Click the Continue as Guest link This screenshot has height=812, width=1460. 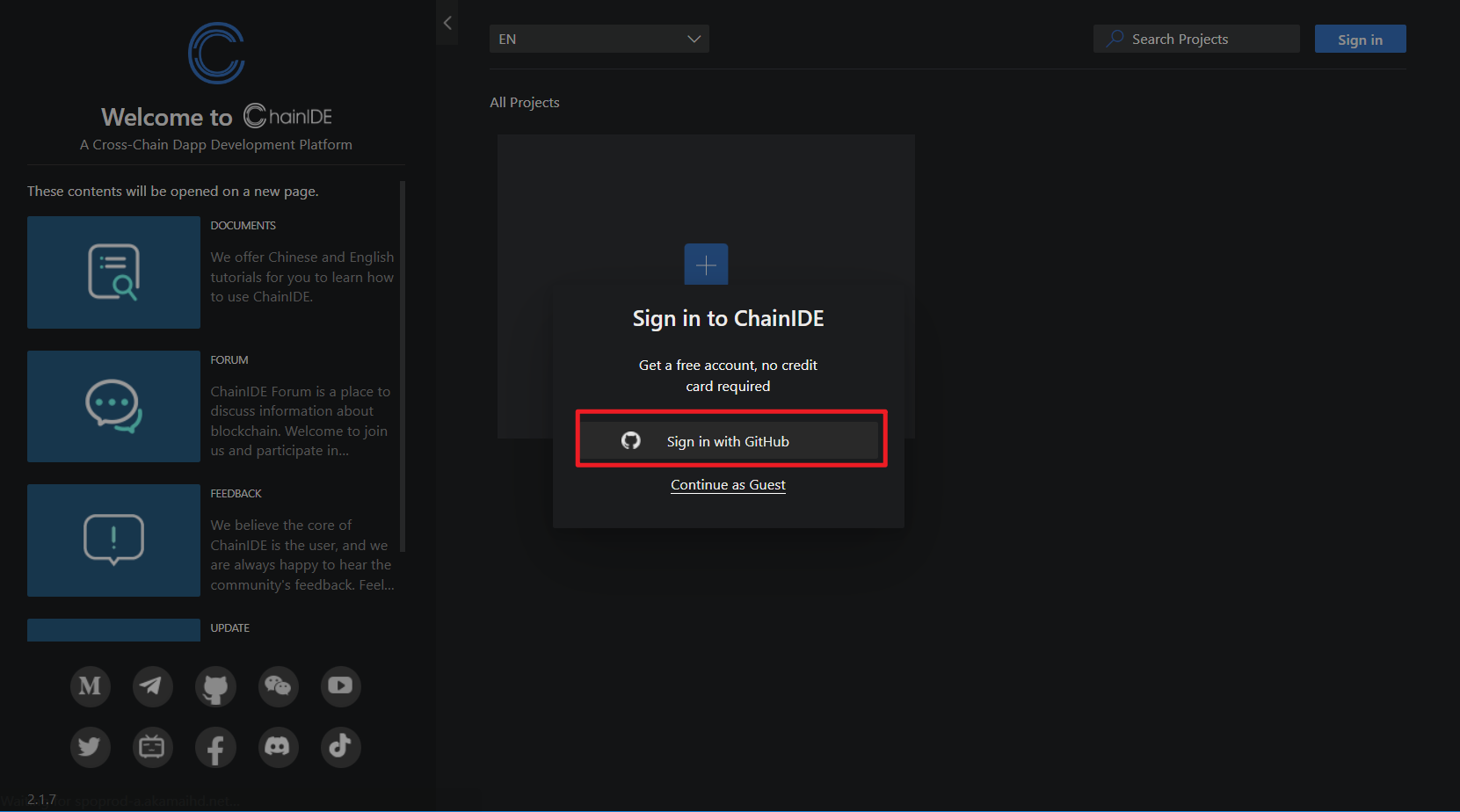coord(728,485)
